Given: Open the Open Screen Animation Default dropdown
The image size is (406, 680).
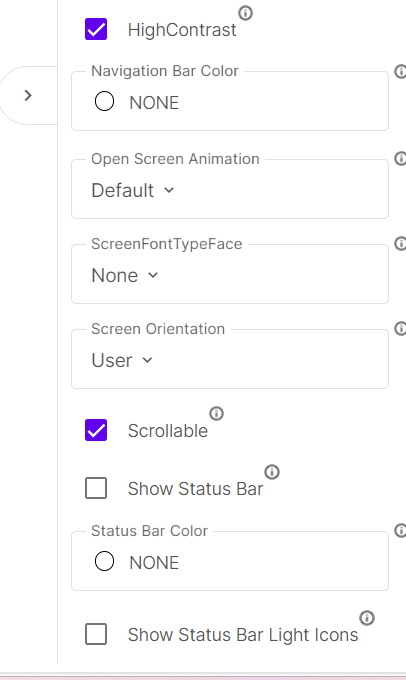Looking at the screenshot, I should 133,190.
